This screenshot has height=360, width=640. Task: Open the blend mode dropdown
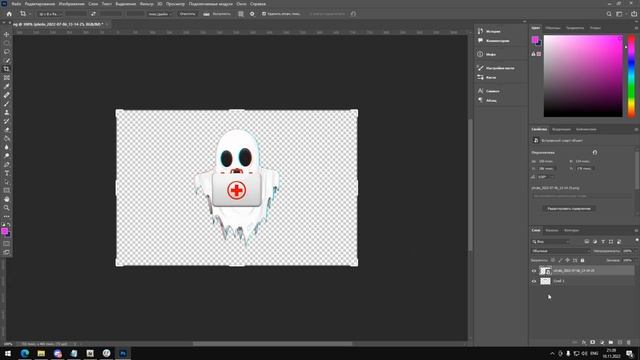coord(561,251)
